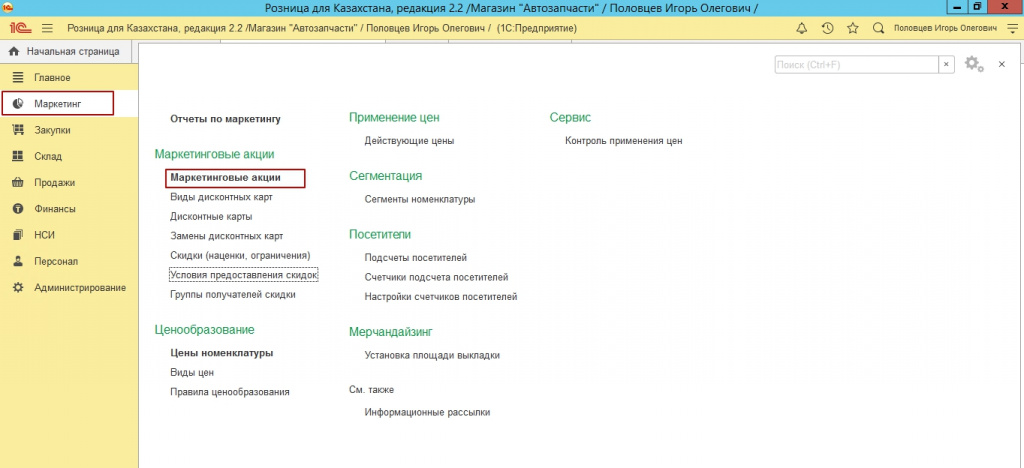Click the Сервис group heading
Viewport: 1024px width, 468px height.
pyautogui.click(x=570, y=117)
